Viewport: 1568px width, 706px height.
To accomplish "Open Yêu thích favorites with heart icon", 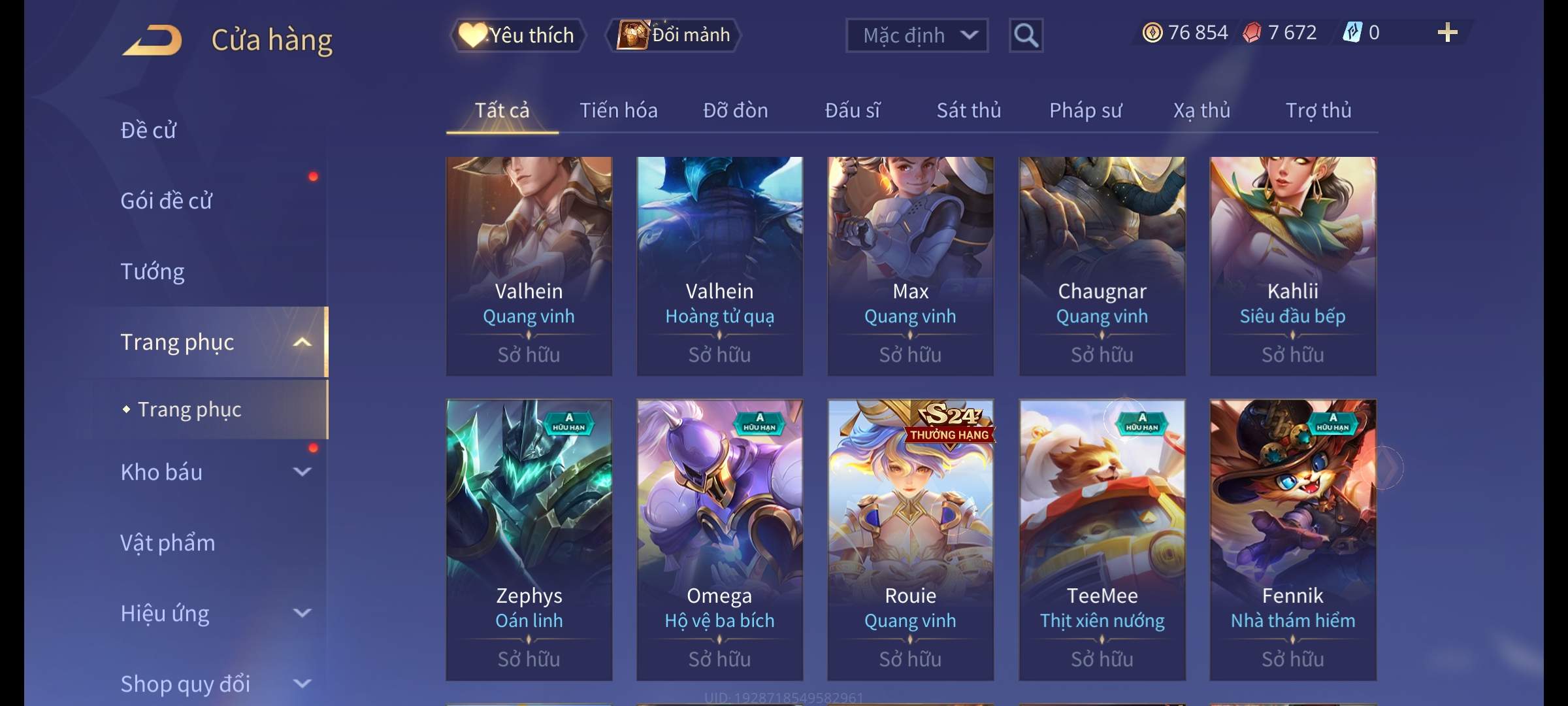I will pos(517,35).
